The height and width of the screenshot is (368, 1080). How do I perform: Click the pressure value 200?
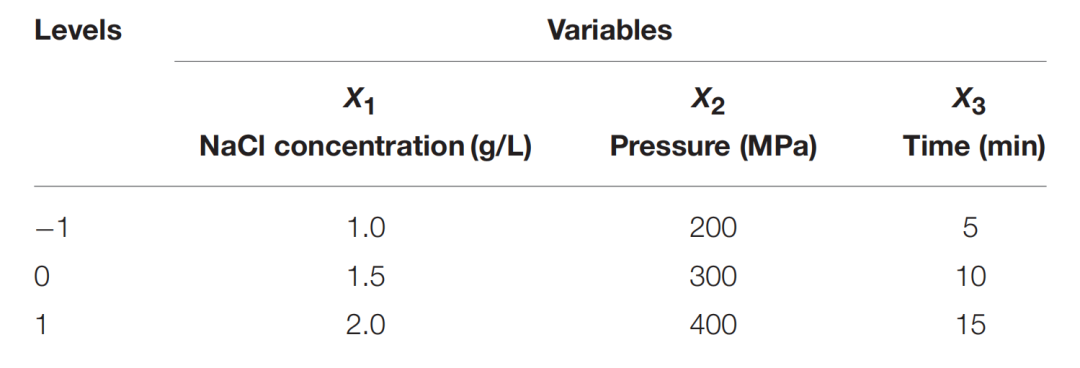pyautogui.click(x=713, y=227)
